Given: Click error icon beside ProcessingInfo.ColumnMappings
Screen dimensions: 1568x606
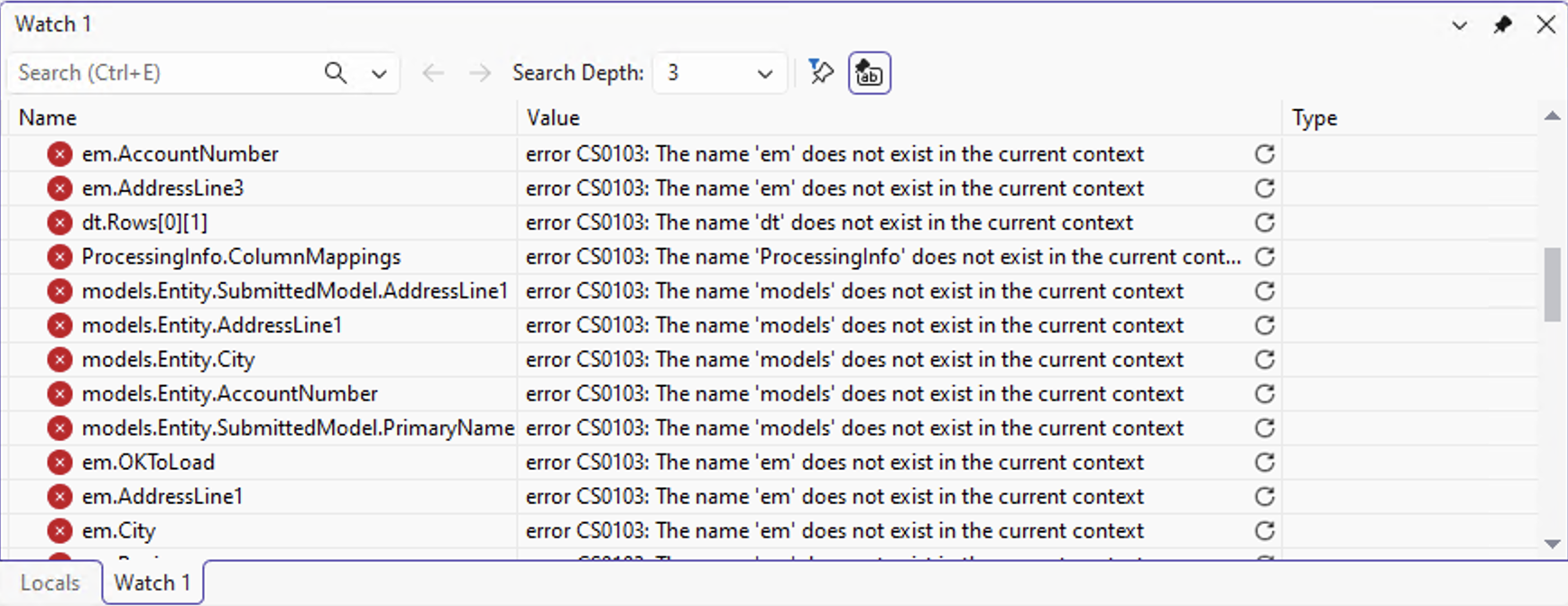Looking at the screenshot, I should click(60, 257).
